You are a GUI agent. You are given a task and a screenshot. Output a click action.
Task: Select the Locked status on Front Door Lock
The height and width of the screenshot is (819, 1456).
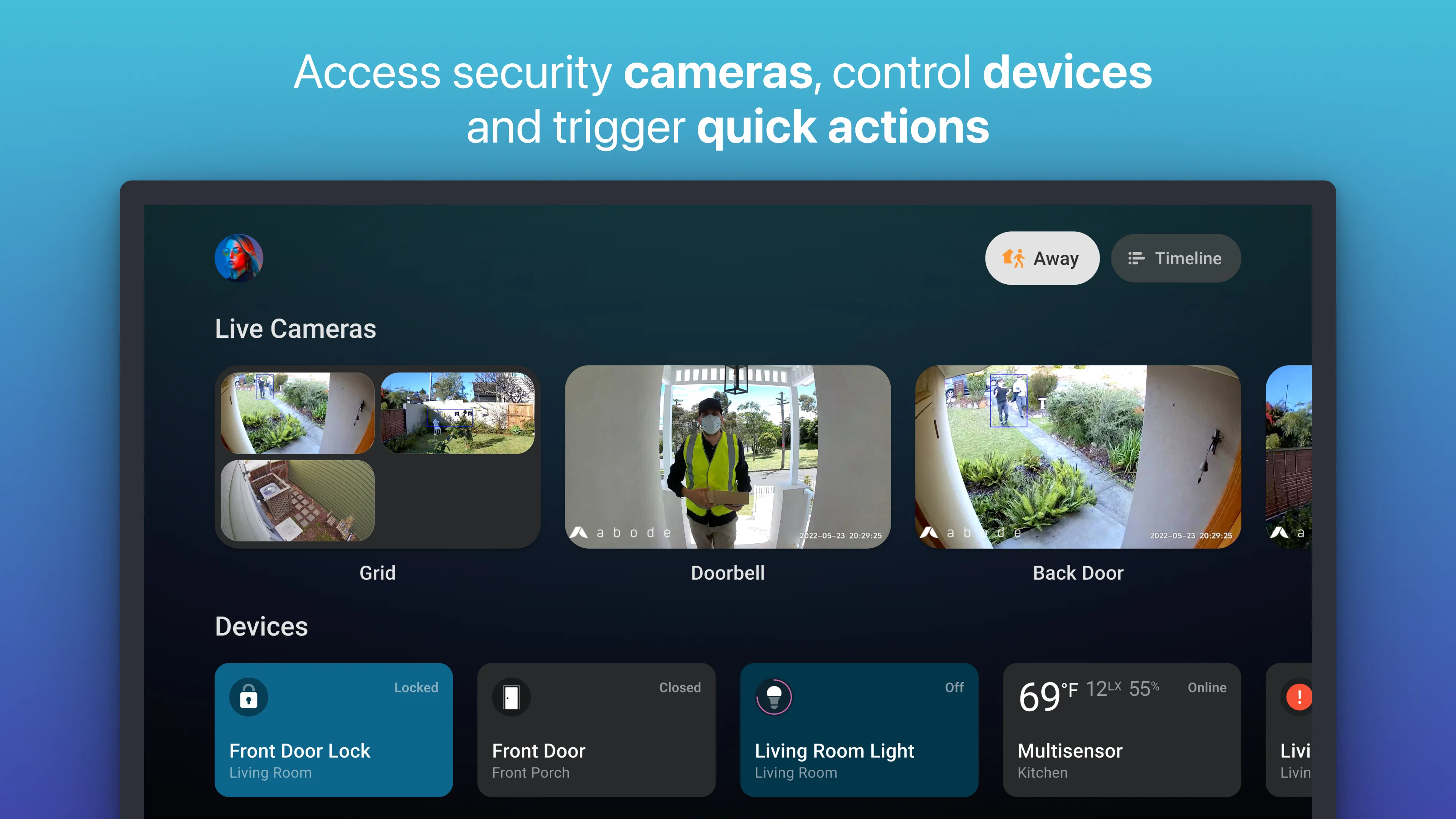[x=416, y=687]
